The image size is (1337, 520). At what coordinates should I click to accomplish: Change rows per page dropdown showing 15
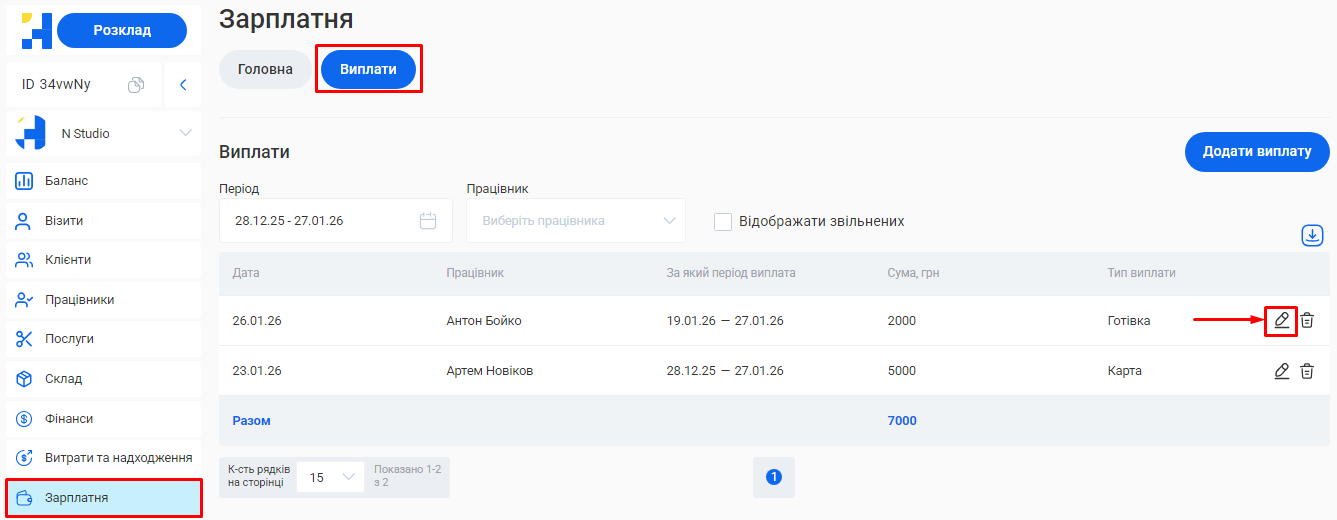pos(330,478)
